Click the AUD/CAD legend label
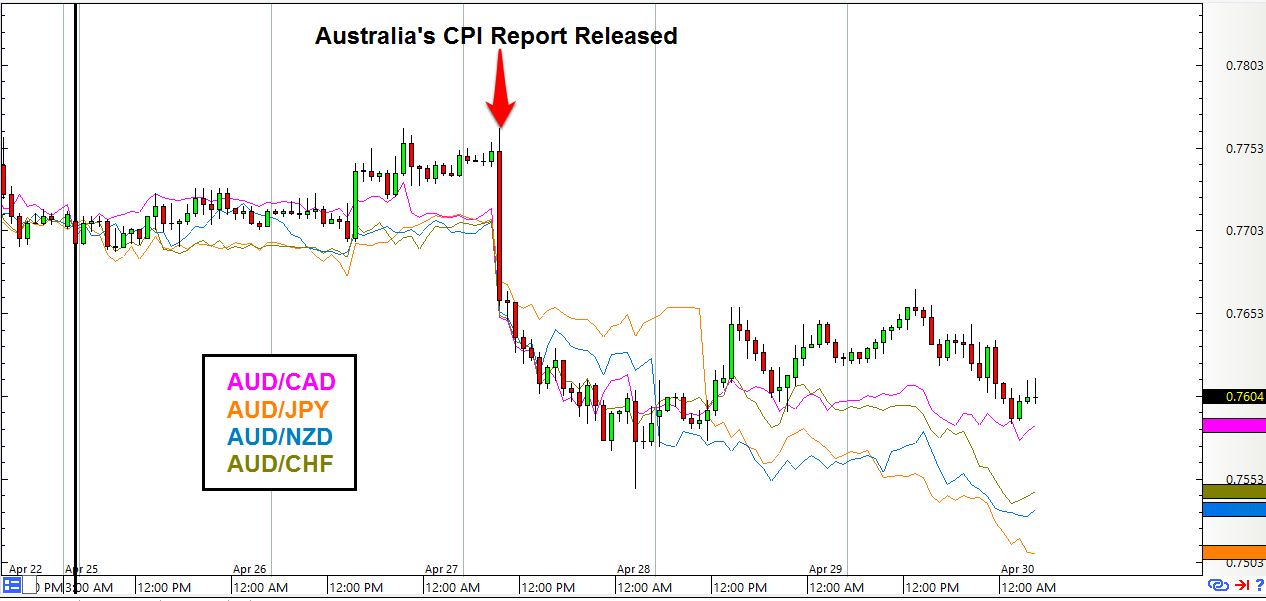This screenshot has width=1266, height=601. click(282, 382)
